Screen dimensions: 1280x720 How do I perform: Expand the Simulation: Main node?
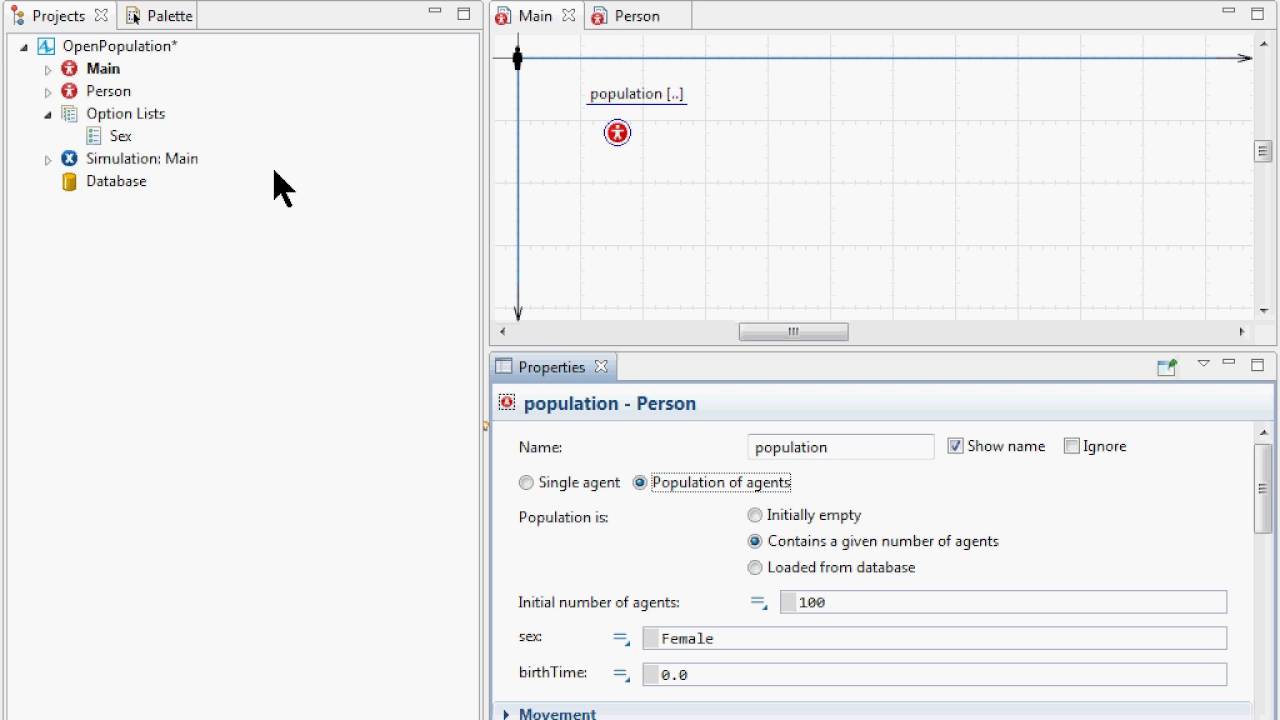(x=47, y=160)
